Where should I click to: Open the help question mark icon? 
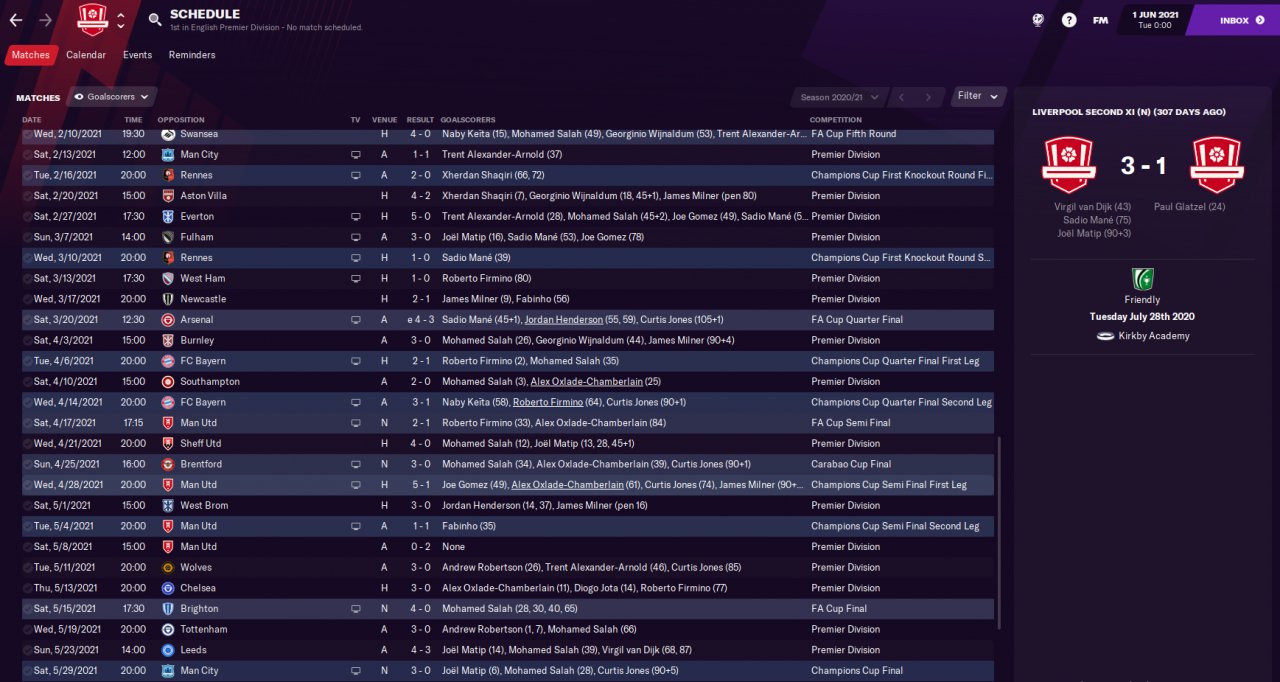(1069, 20)
